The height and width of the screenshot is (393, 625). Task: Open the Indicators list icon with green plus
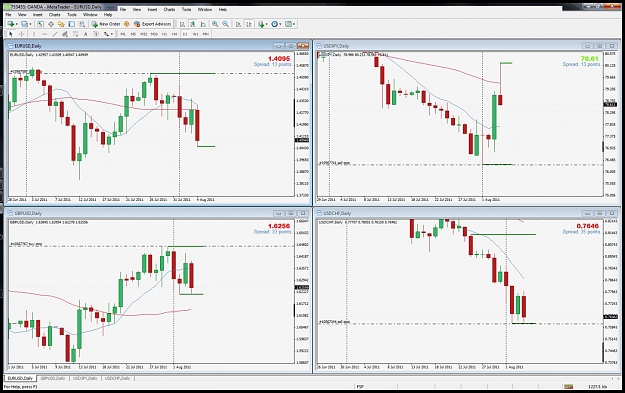coord(261,24)
